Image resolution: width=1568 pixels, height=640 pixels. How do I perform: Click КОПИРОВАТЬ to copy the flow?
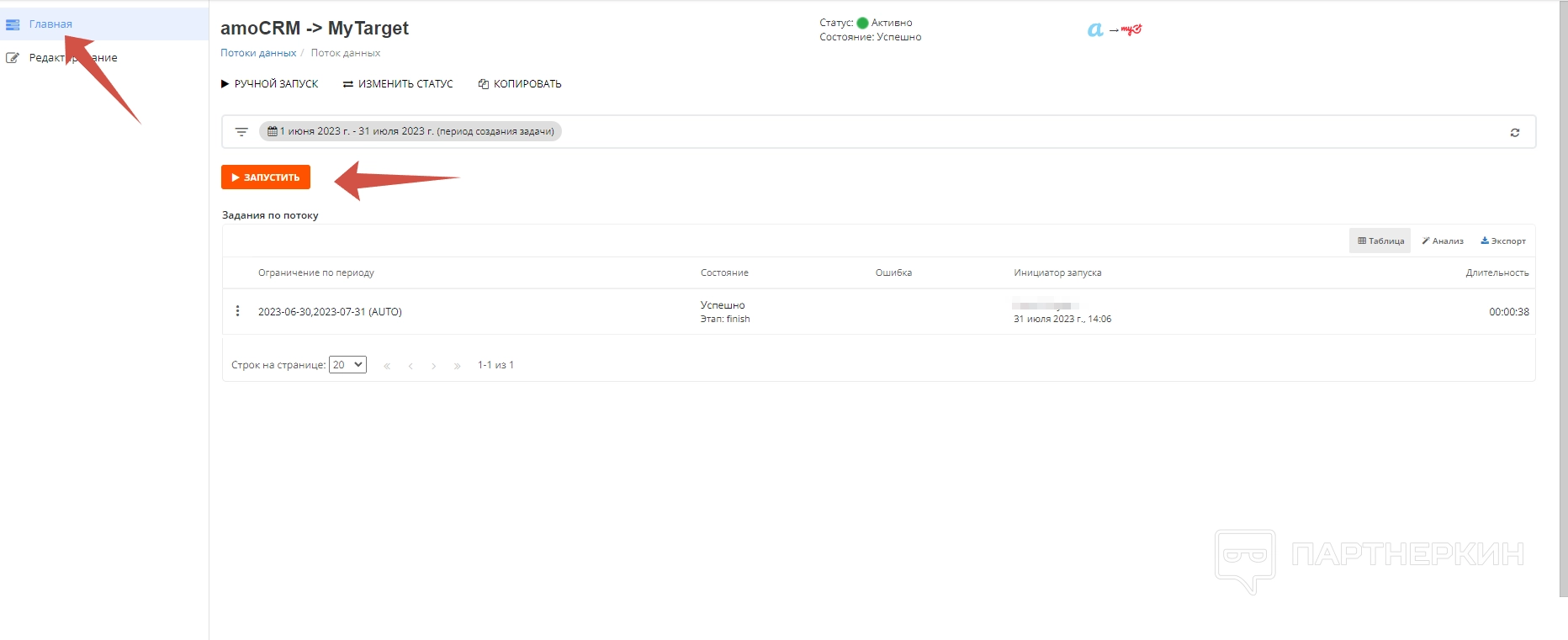(x=520, y=84)
